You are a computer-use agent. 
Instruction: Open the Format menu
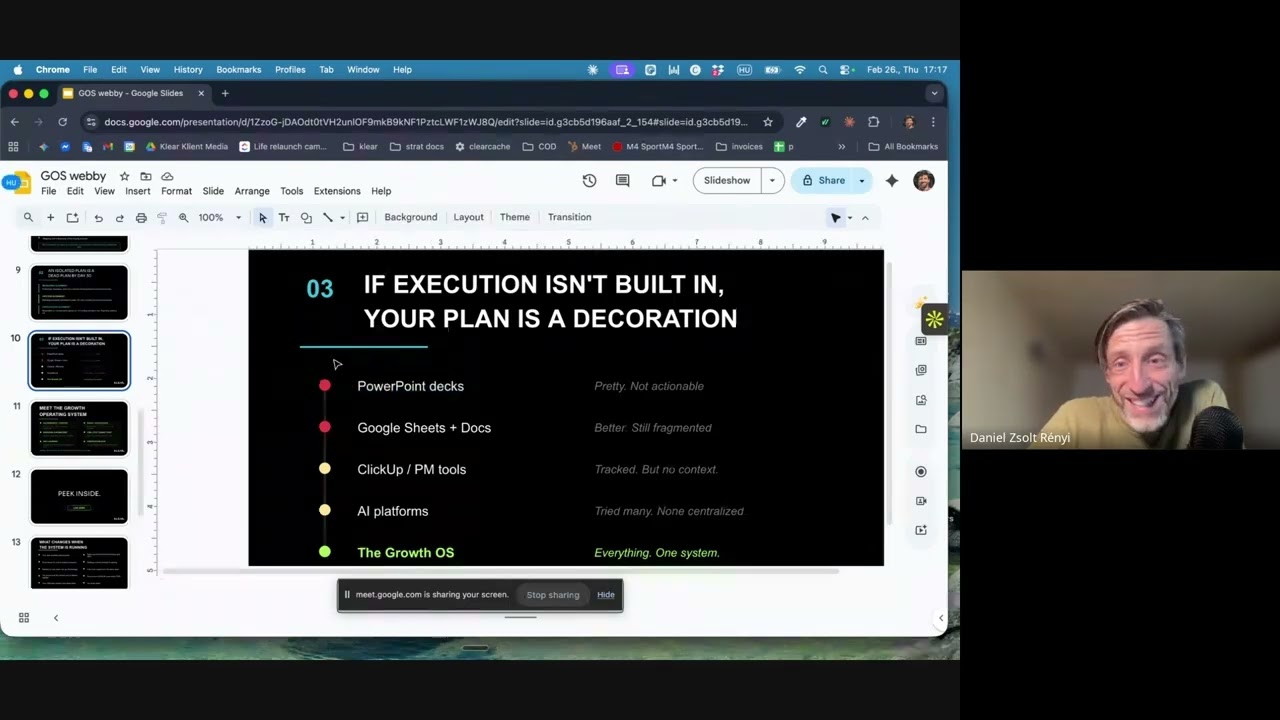(x=176, y=191)
